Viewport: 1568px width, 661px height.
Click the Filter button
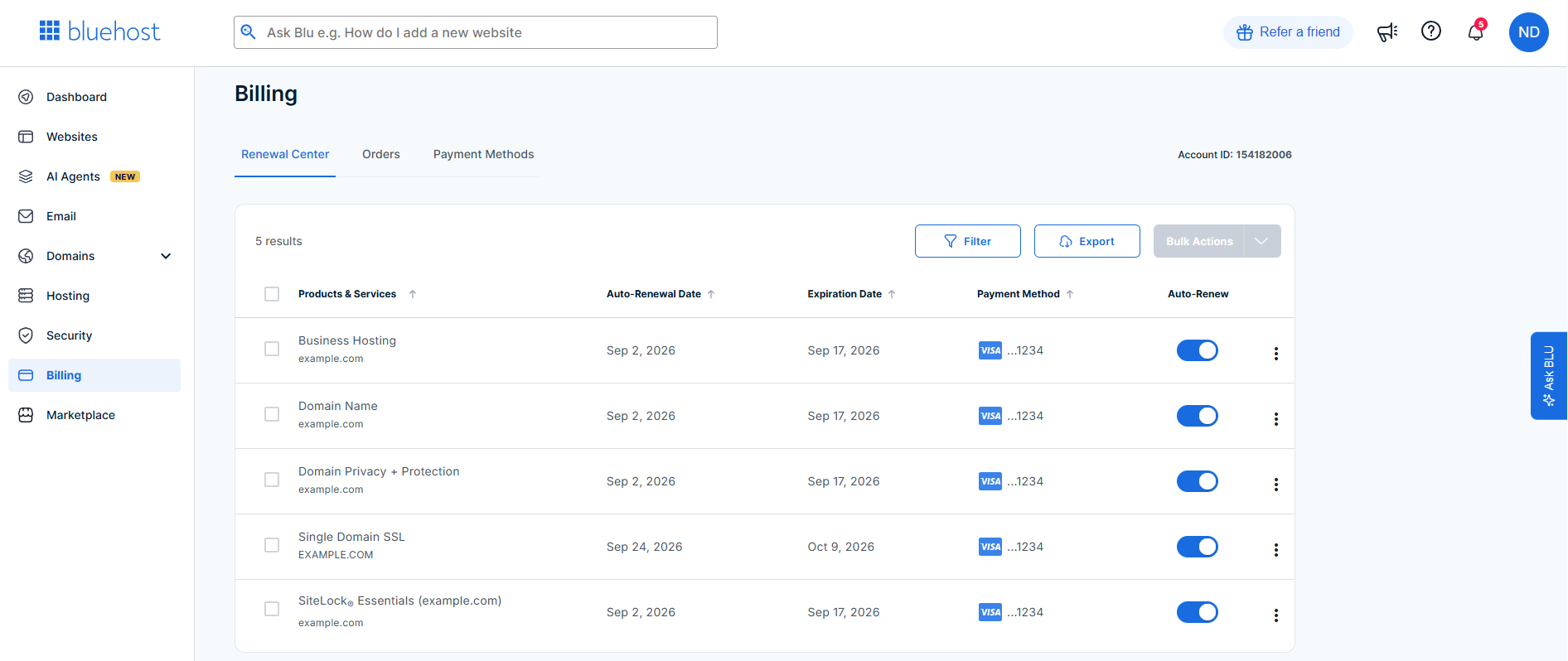tap(968, 241)
